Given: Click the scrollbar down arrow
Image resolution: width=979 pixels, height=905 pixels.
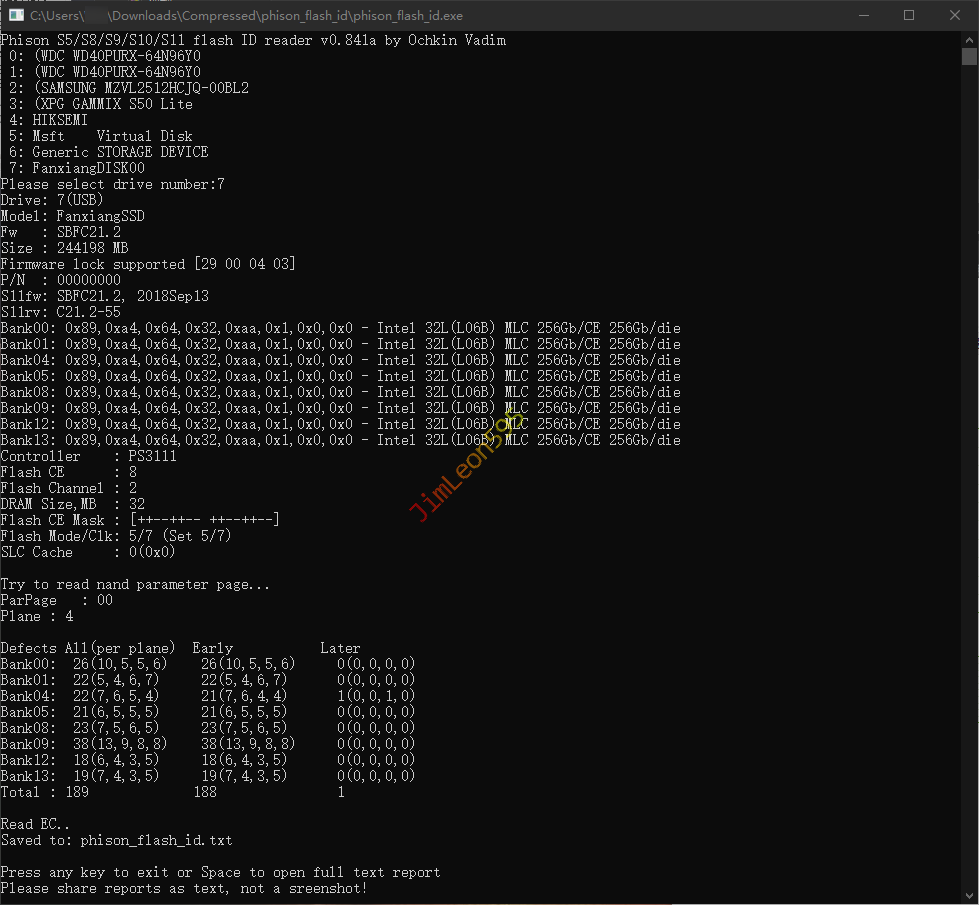Looking at the screenshot, I should tap(969, 896).
